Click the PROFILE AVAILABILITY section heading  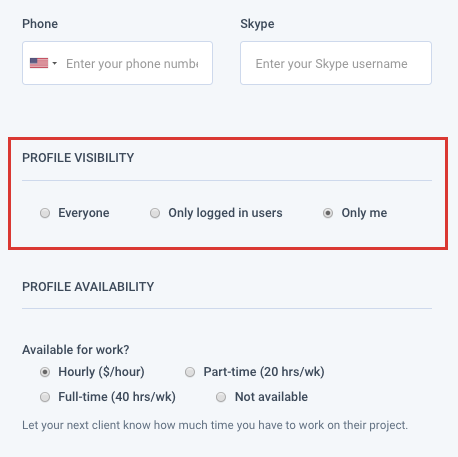point(88,287)
